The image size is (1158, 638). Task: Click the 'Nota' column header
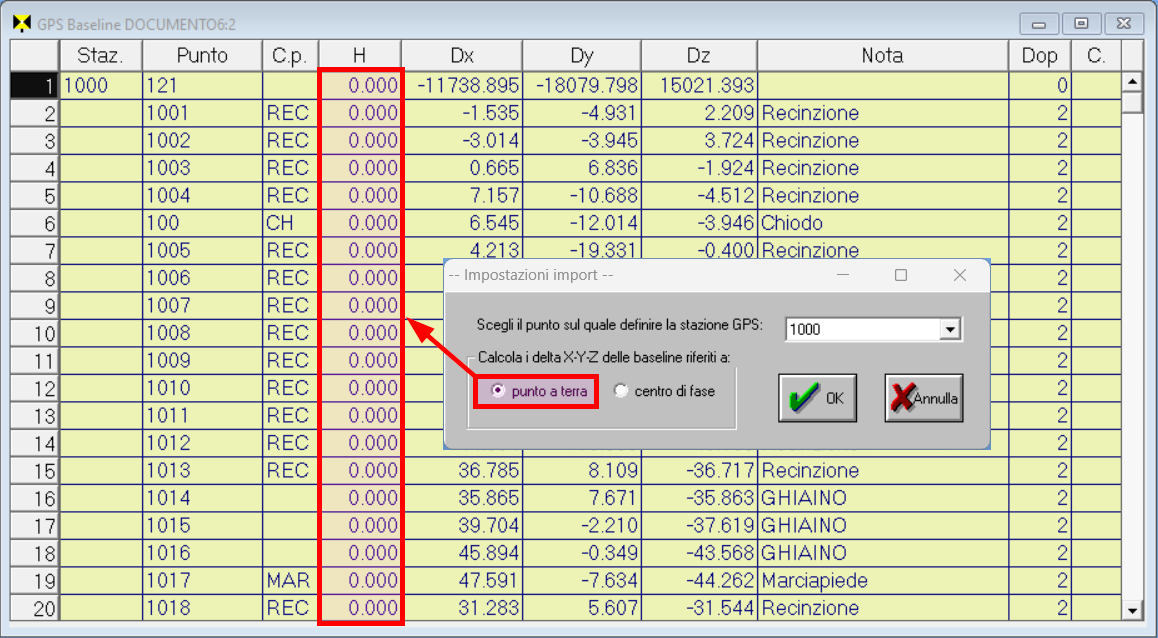(x=882, y=56)
